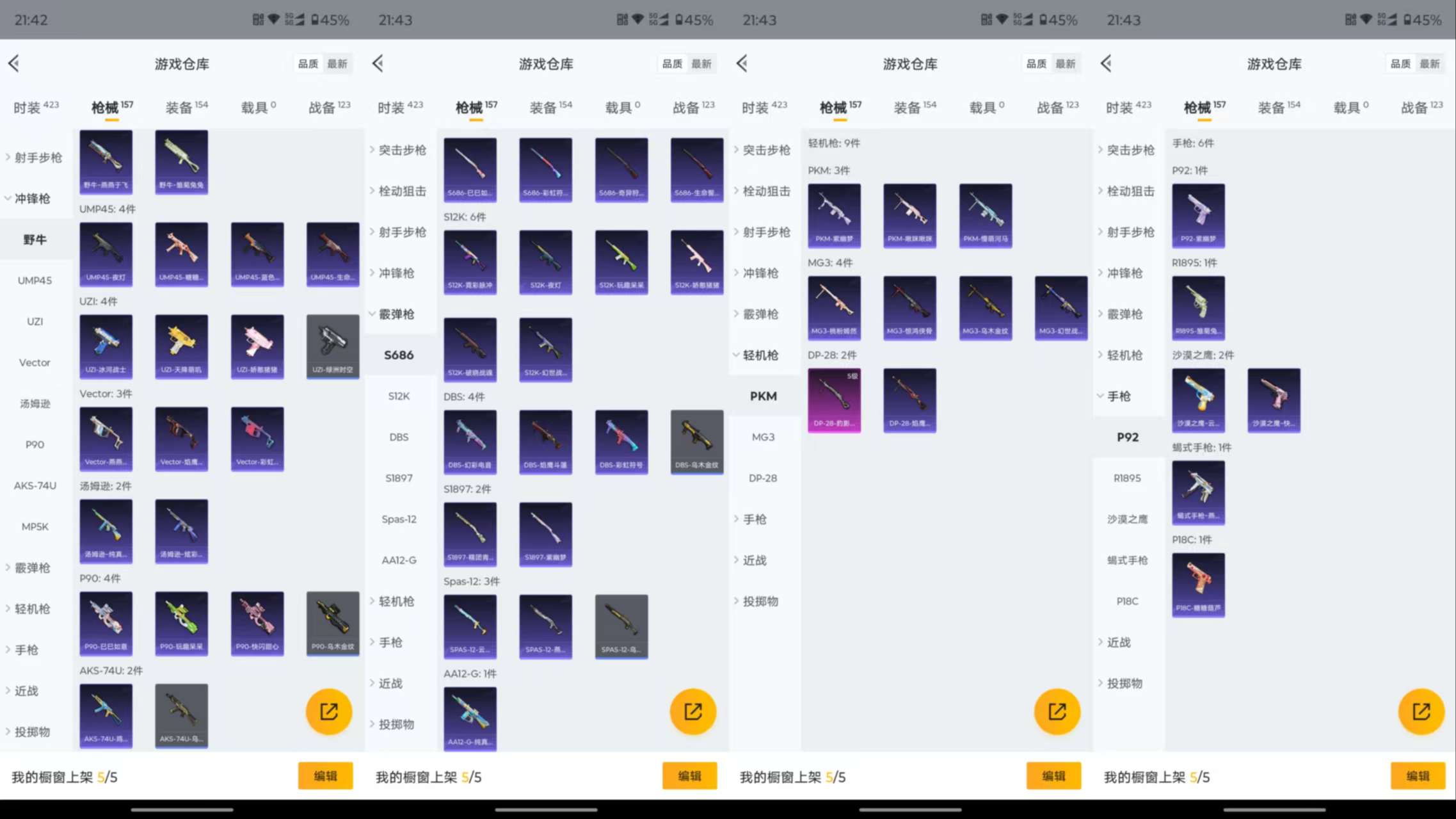Collapse the expanded 轻机枪 category
Image resolution: width=1456 pixels, height=819 pixels.
(760, 355)
